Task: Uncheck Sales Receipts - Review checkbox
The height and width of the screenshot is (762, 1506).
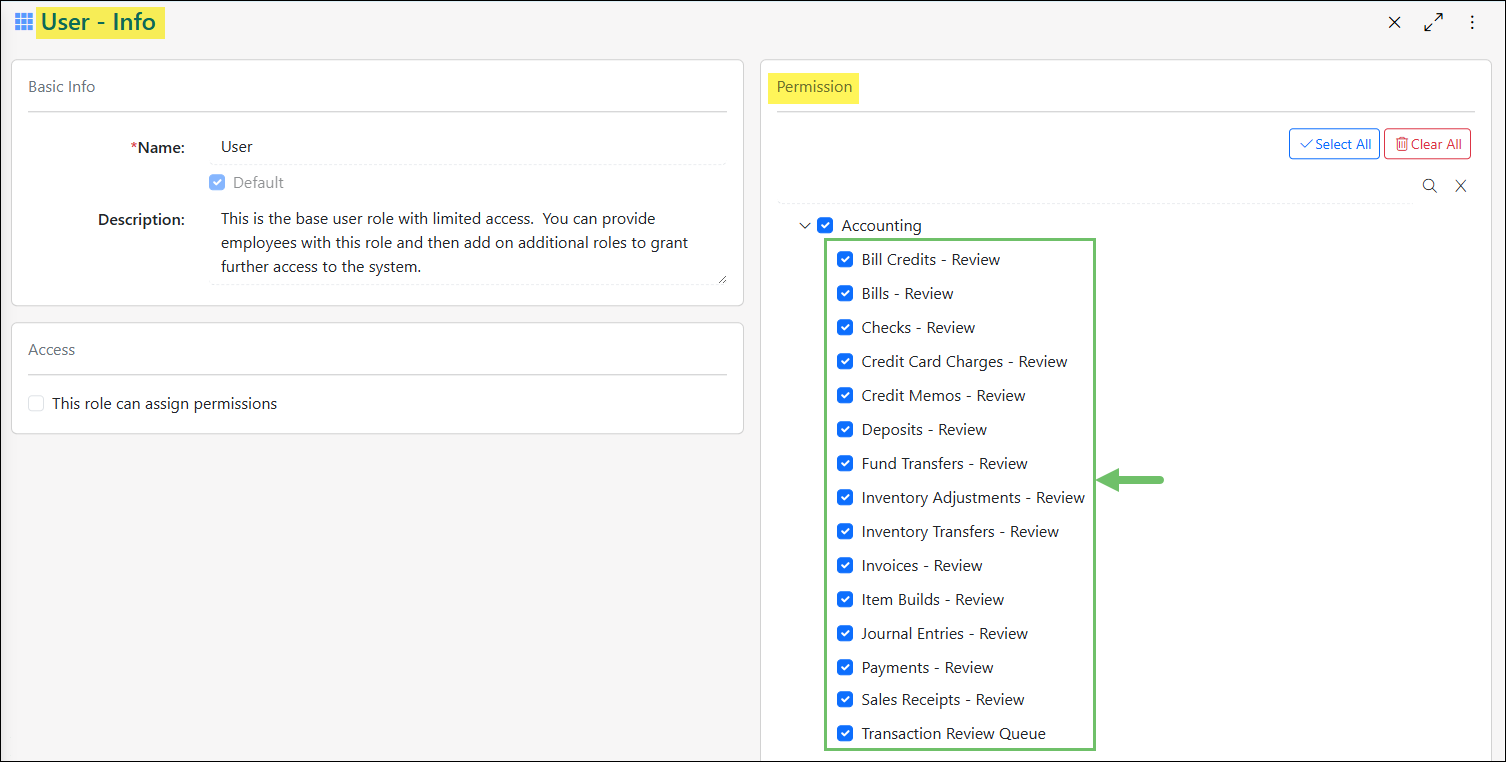Action: (845, 700)
